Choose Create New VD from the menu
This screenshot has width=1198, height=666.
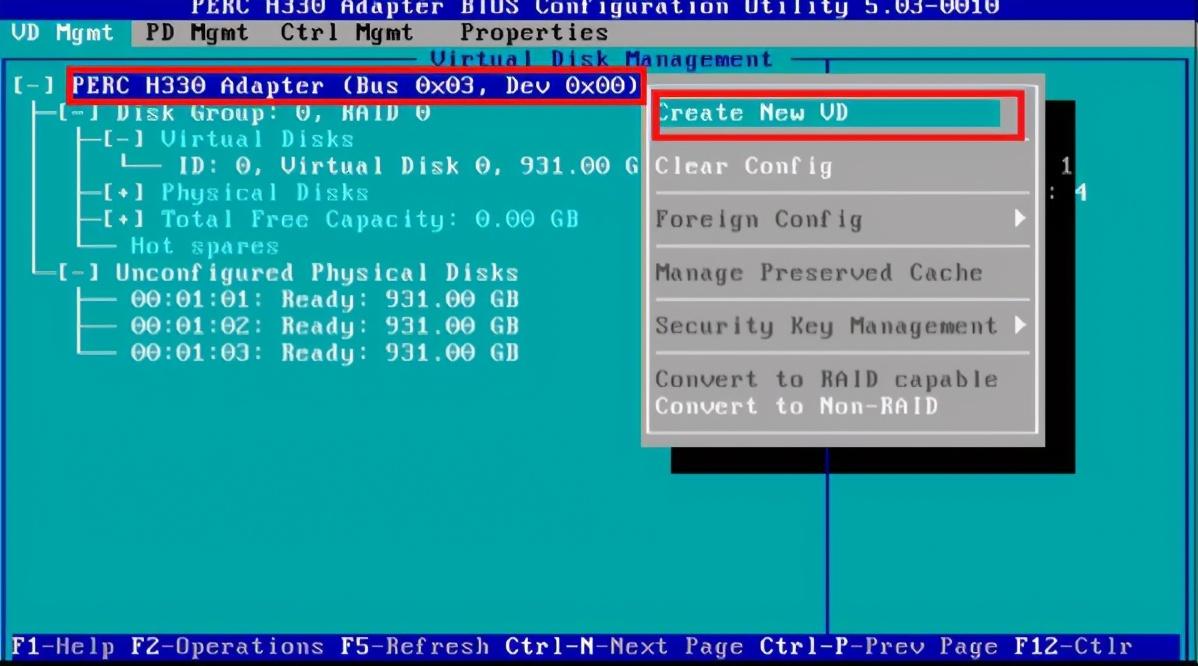tap(828, 113)
